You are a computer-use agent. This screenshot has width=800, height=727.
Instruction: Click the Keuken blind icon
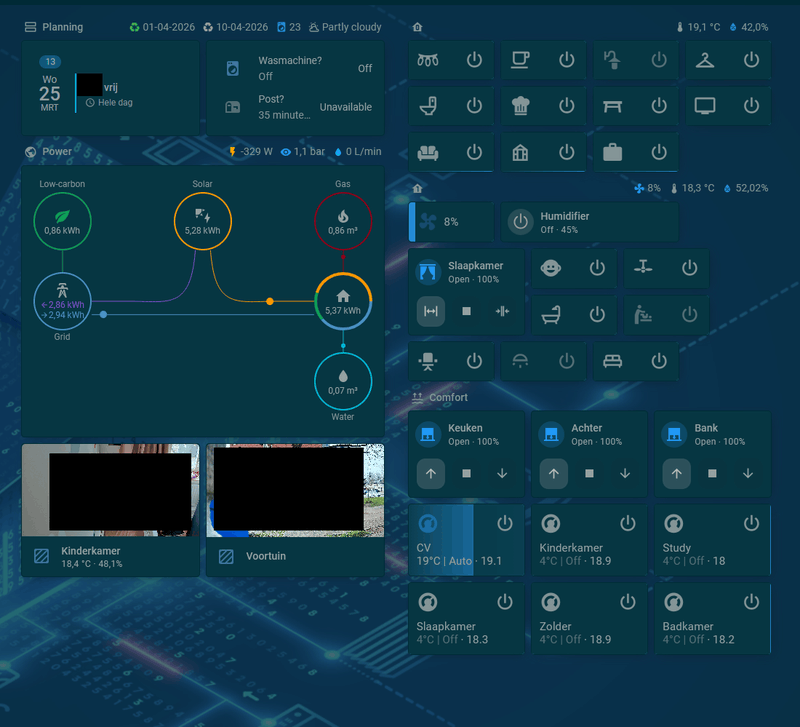click(428, 434)
